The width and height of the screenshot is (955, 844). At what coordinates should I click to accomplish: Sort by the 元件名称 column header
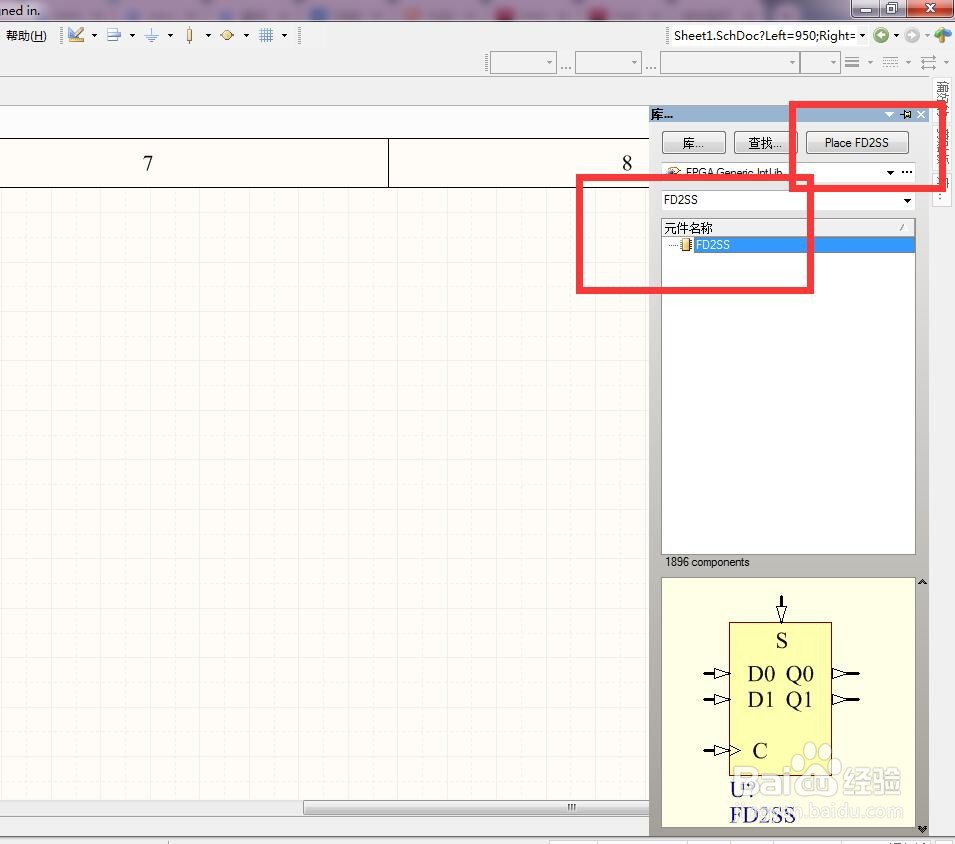pyautogui.click(x=788, y=228)
